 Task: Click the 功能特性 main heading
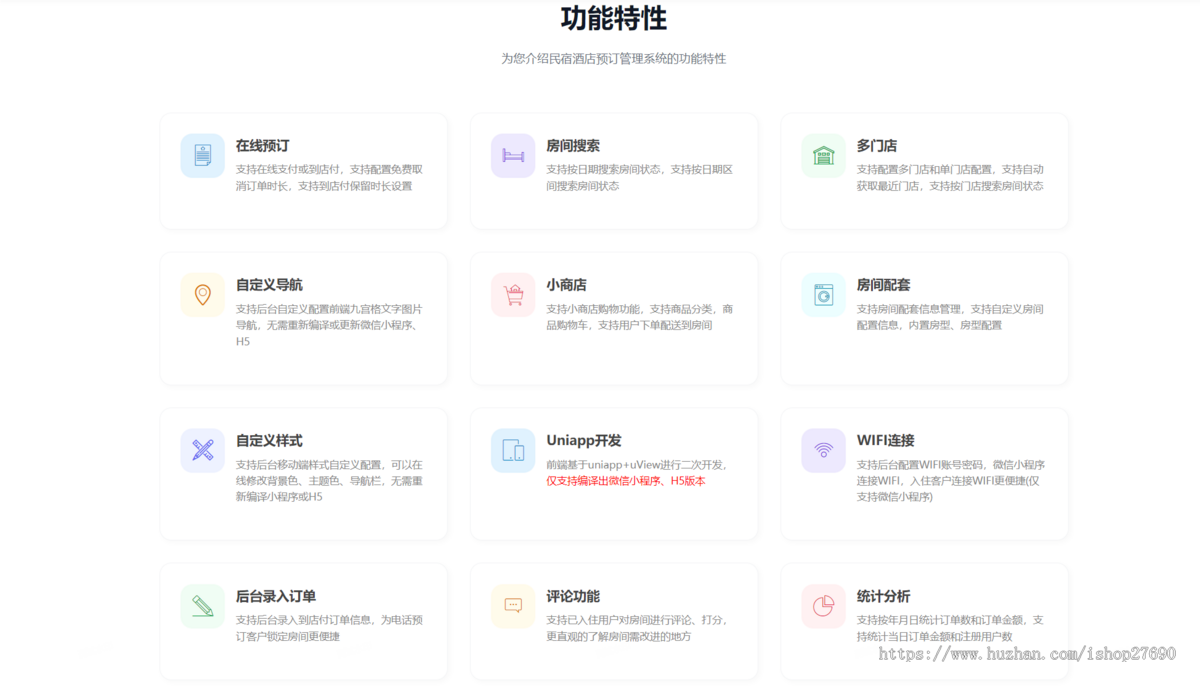[614, 18]
